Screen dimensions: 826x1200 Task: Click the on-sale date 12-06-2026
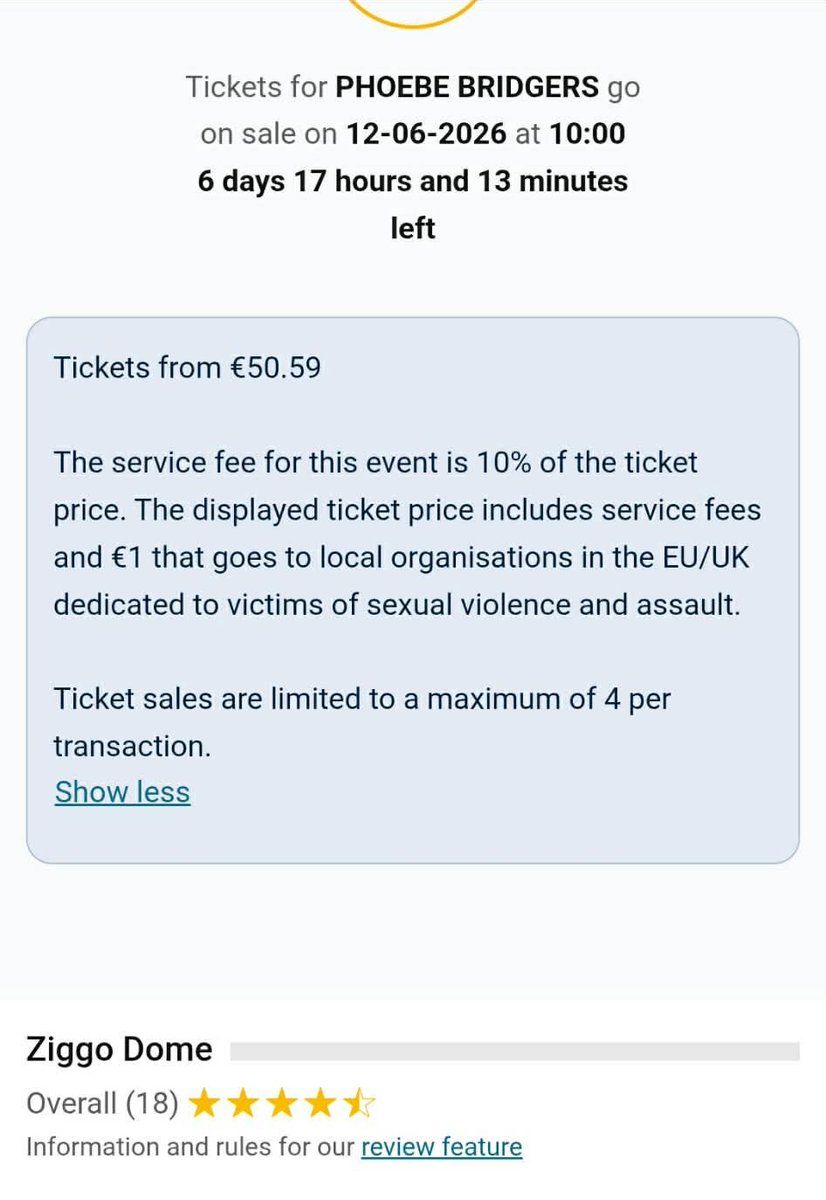427,134
